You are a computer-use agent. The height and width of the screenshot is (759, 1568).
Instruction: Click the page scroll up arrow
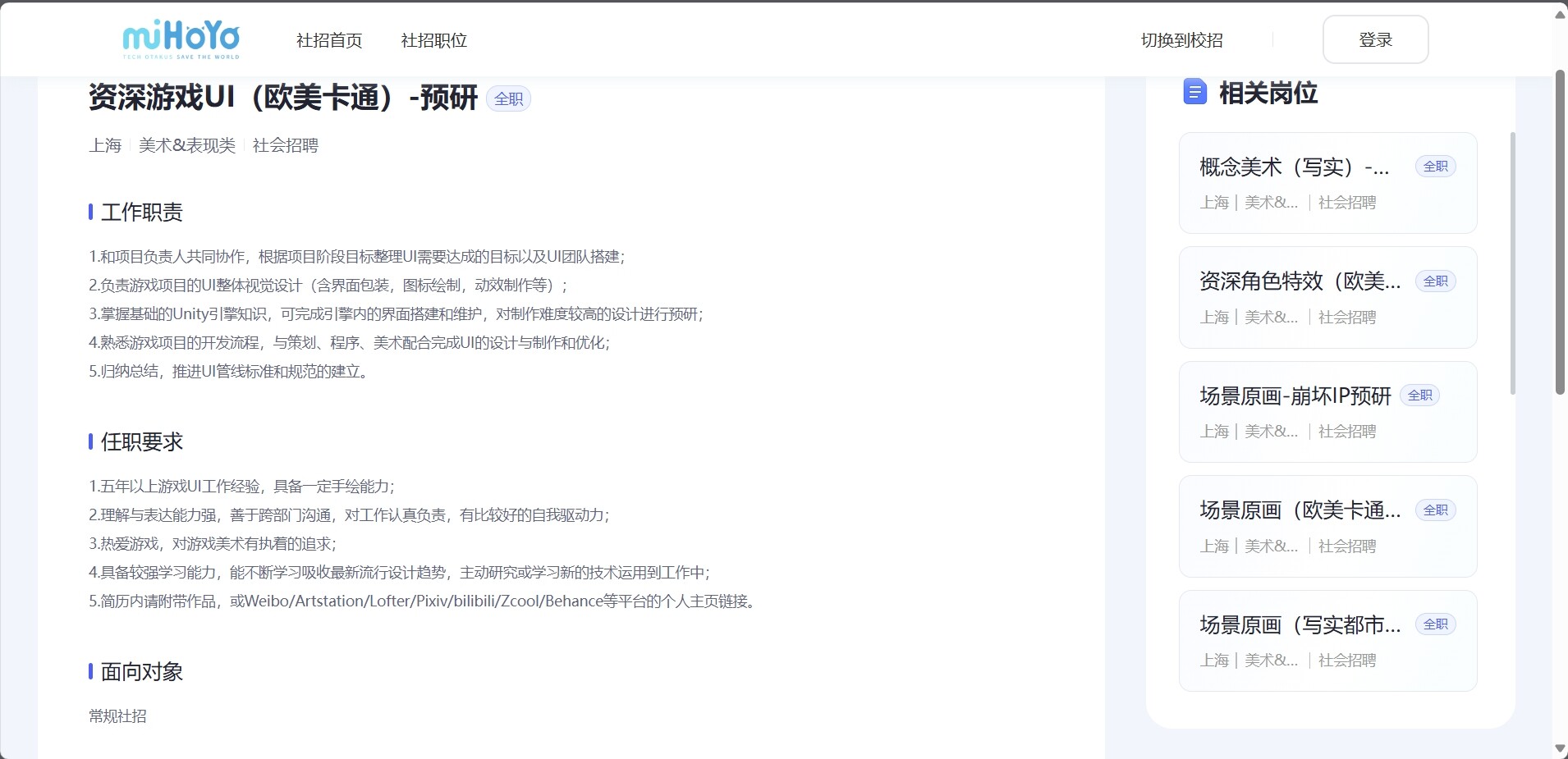(x=1560, y=15)
